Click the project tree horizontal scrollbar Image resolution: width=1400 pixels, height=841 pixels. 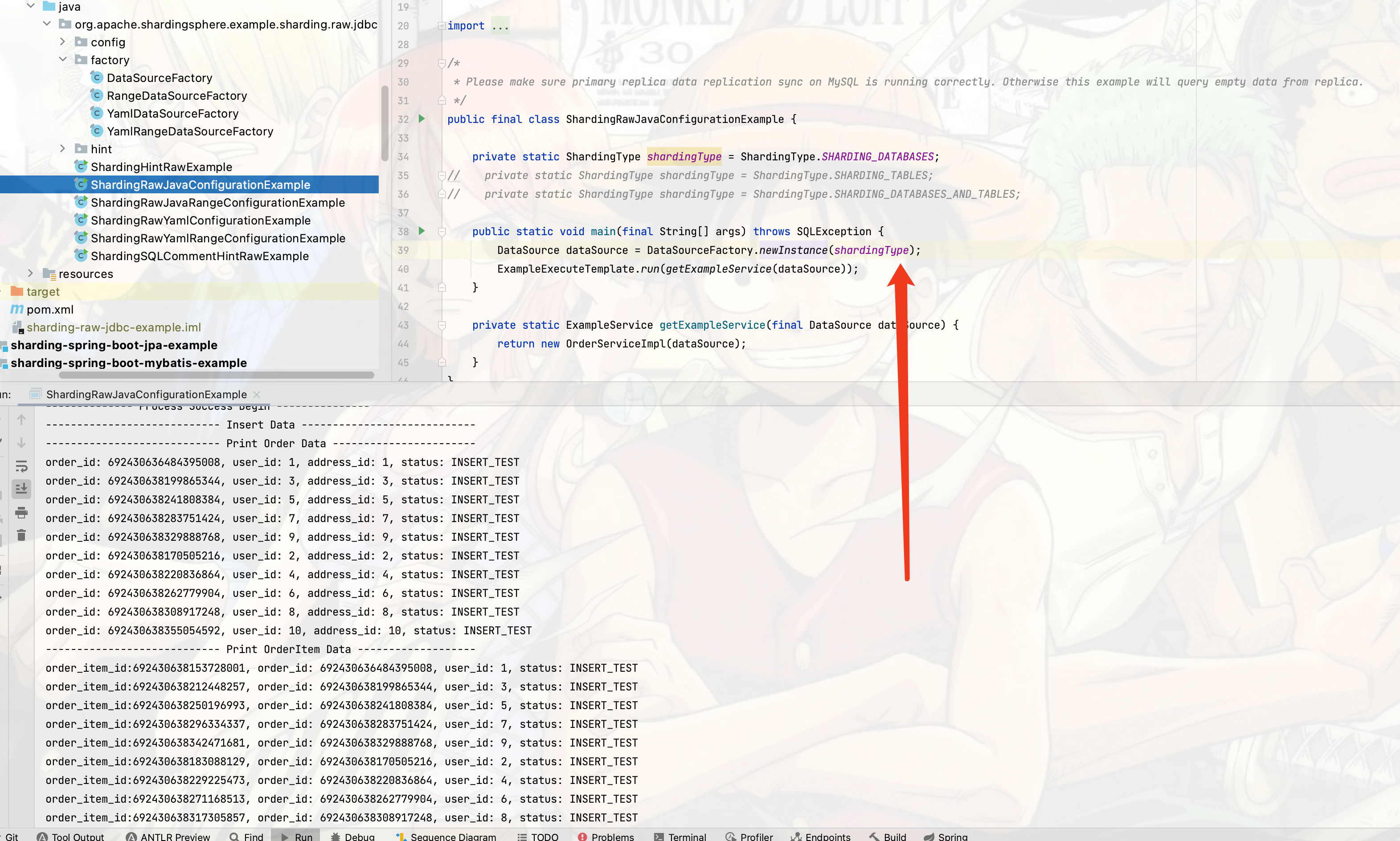click(216, 375)
